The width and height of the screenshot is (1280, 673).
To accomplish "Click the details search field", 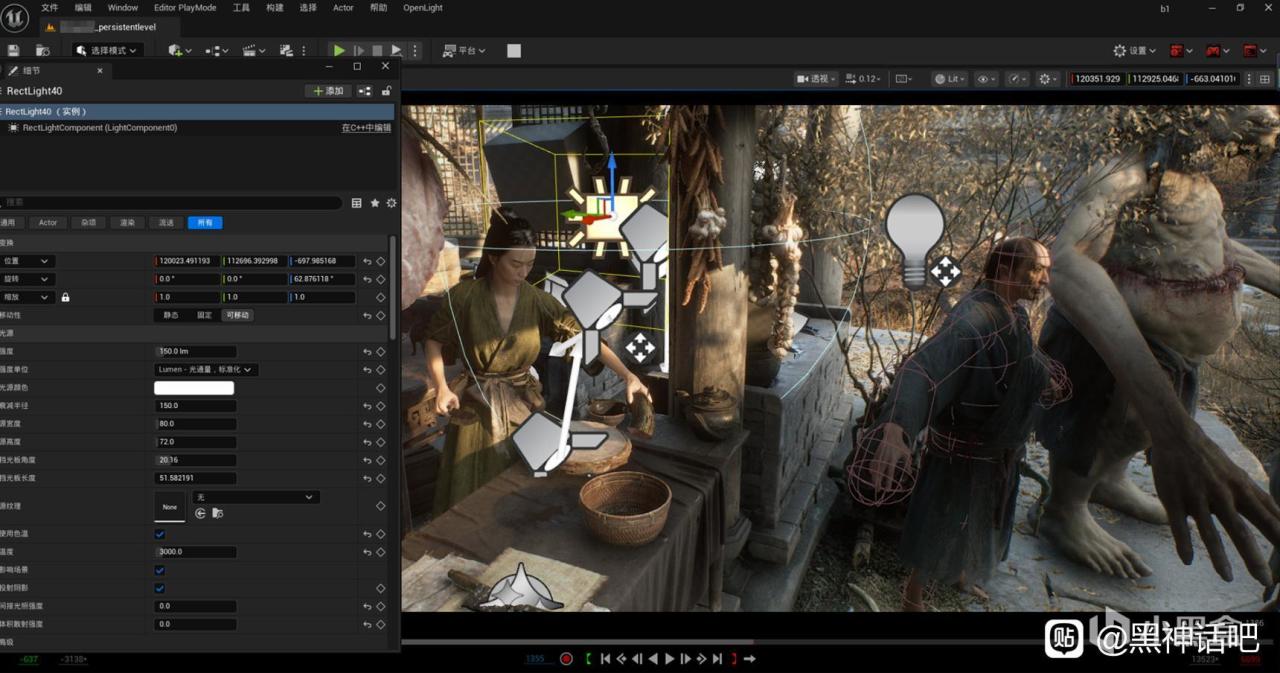I will pos(172,203).
